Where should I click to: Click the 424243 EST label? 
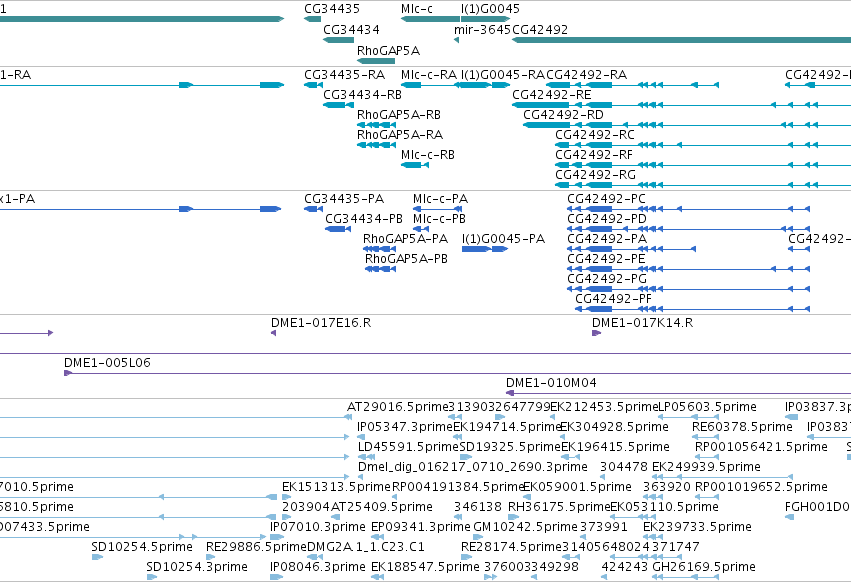tap(625, 567)
